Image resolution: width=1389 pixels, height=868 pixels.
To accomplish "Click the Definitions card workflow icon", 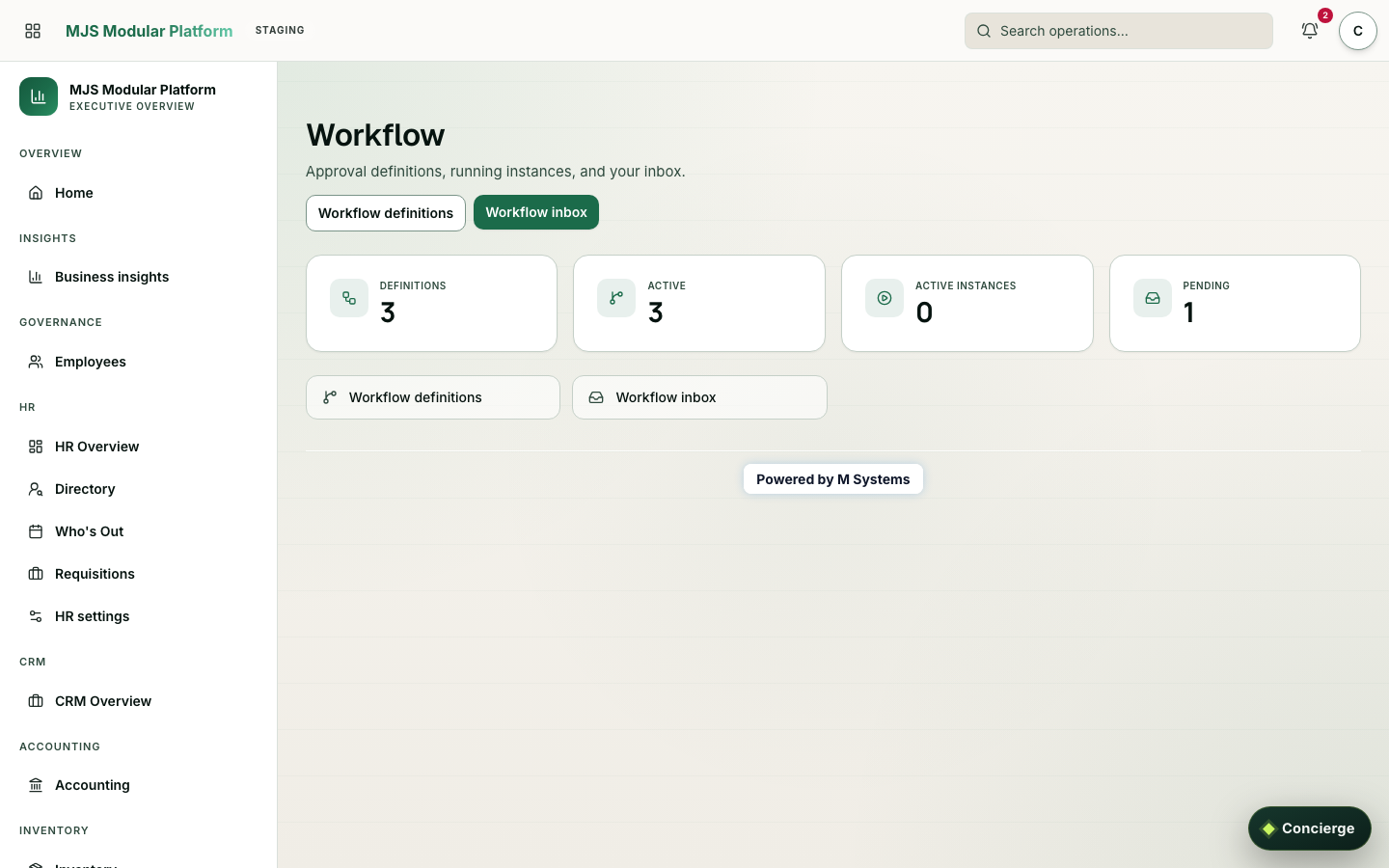I will [x=349, y=298].
